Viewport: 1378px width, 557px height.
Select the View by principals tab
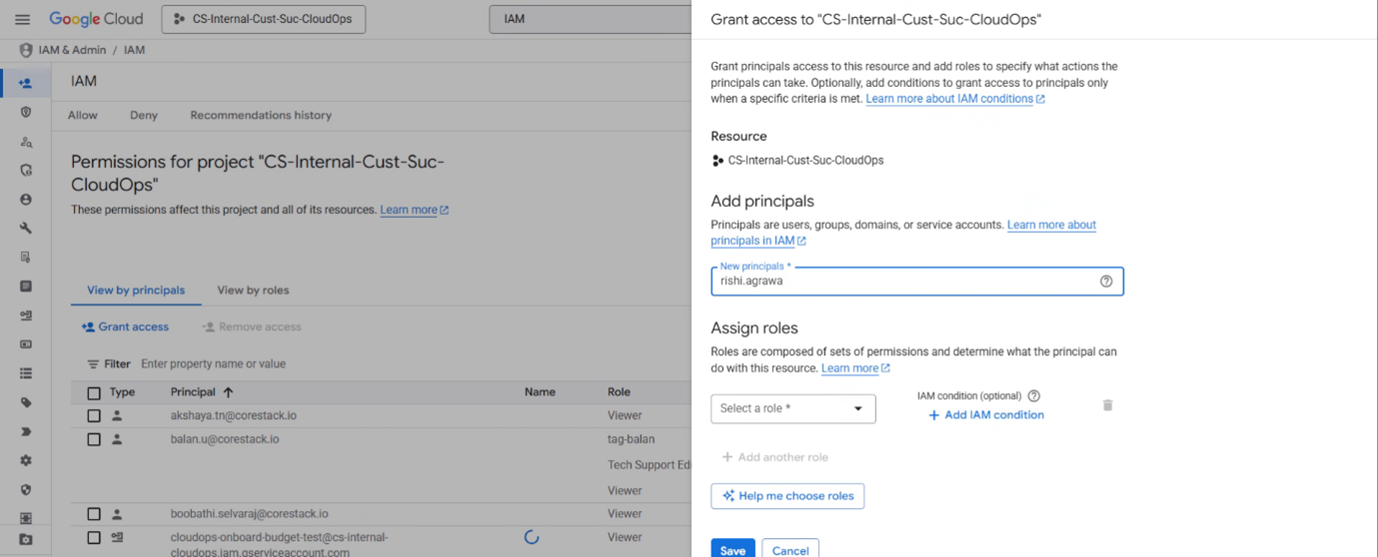point(136,290)
